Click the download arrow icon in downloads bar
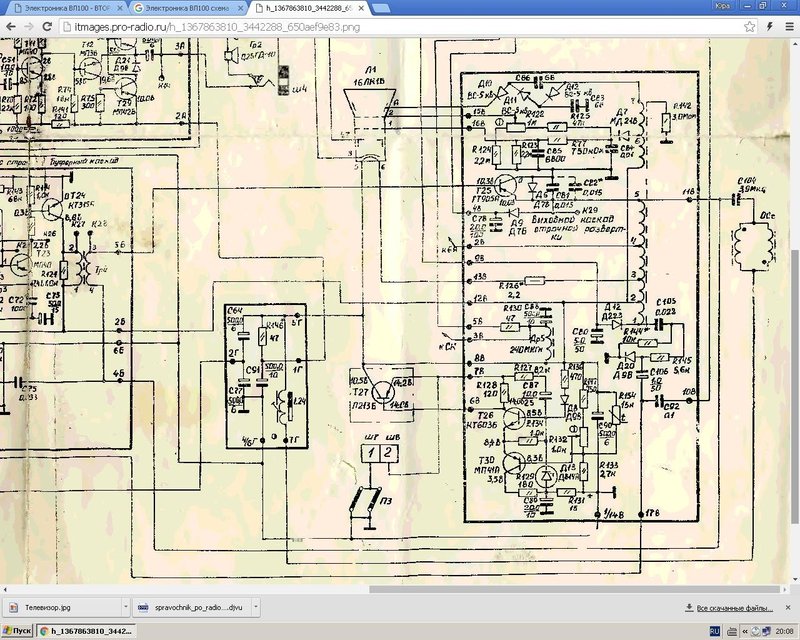Screen dimensions: 800x640 689,607
